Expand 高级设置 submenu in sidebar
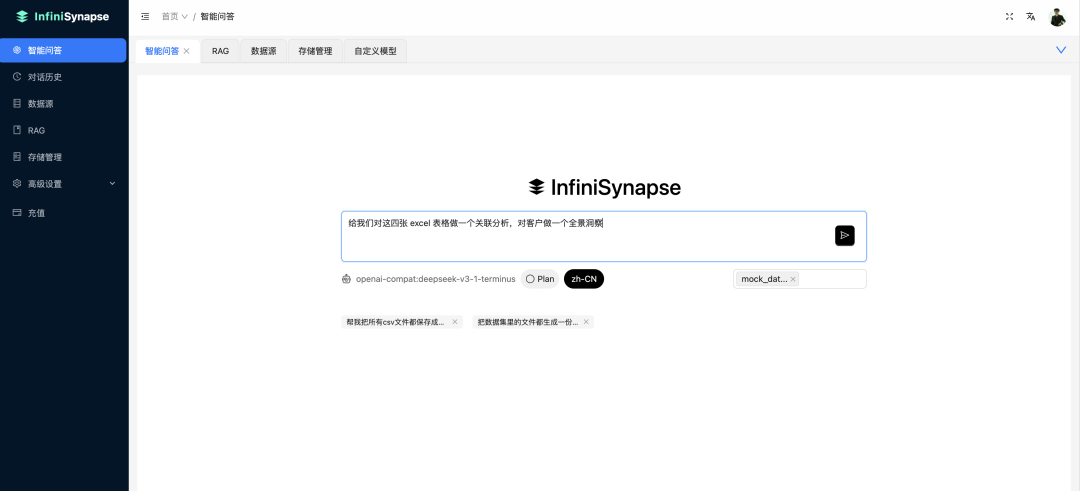 coord(64,184)
